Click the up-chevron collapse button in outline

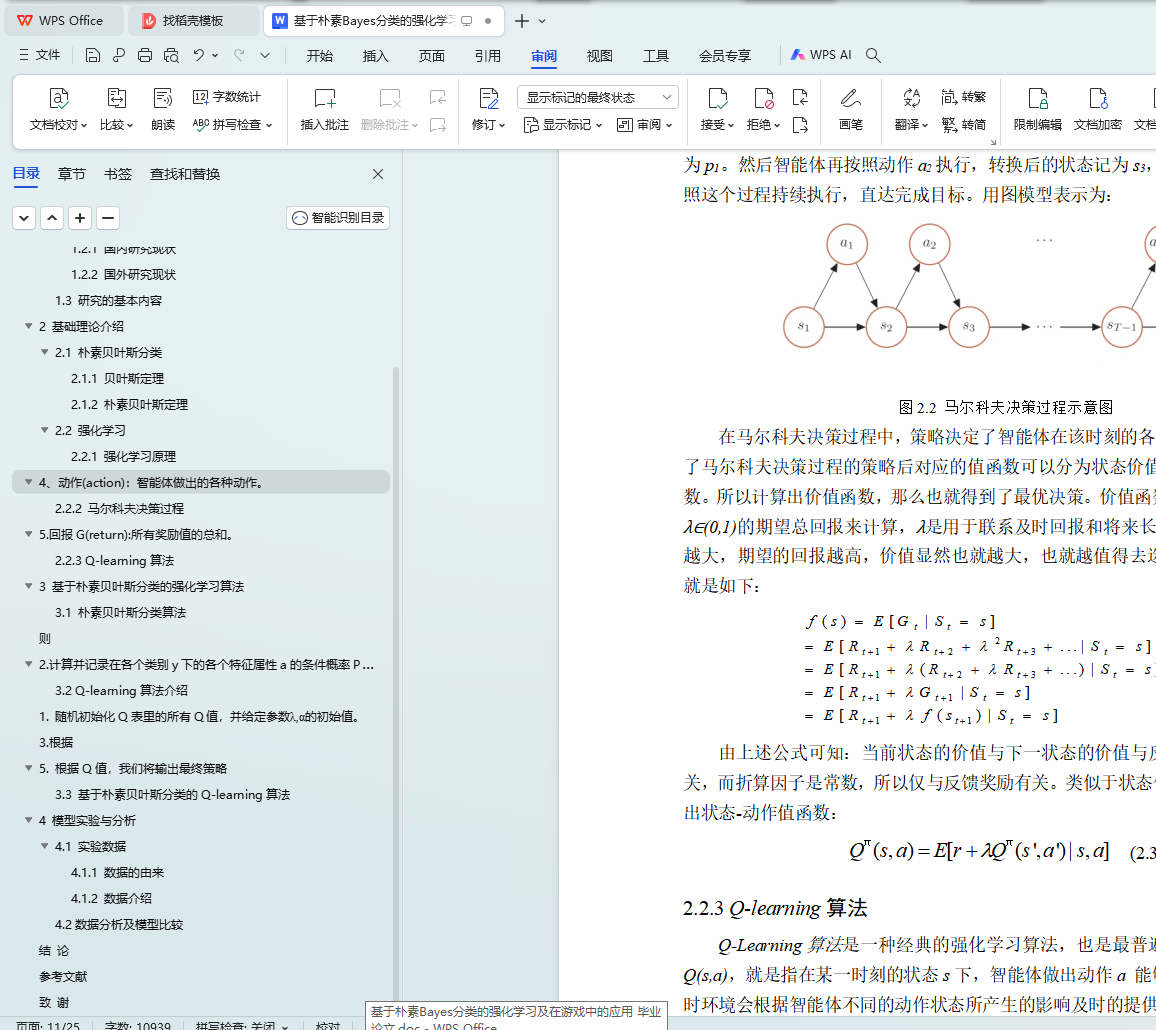click(x=52, y=218)
